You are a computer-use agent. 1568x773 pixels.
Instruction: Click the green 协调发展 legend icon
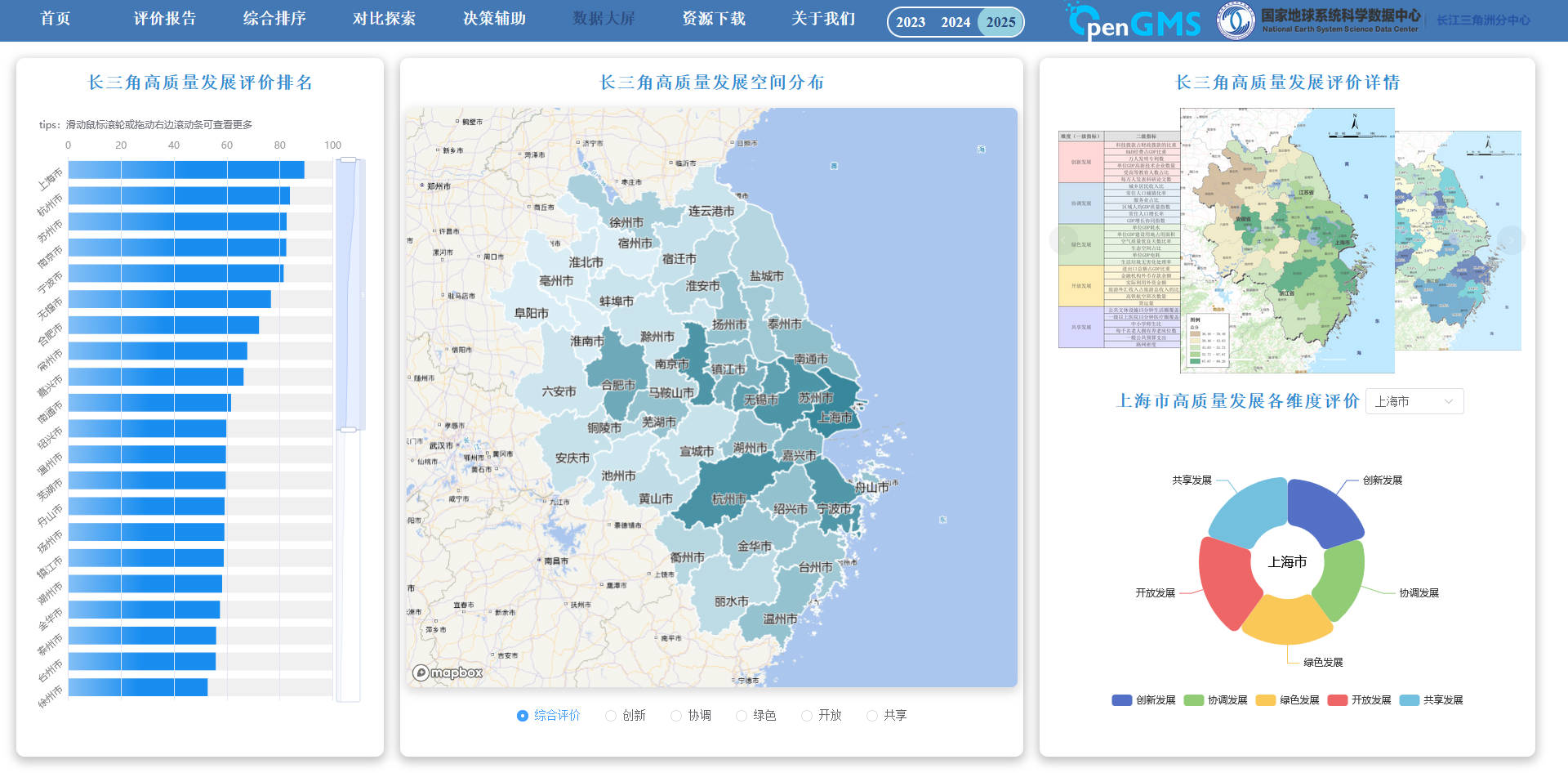click(x=1193, y=700)
